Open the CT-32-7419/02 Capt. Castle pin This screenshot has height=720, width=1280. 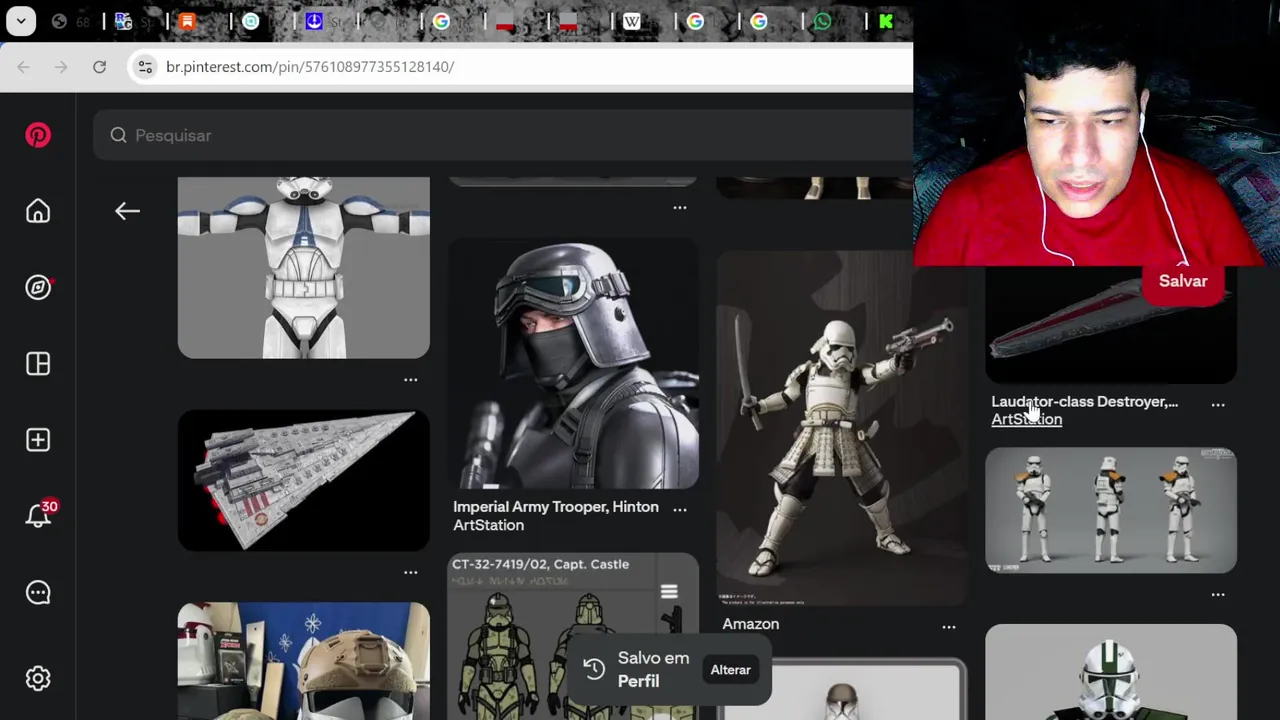[x=573, y=636]
